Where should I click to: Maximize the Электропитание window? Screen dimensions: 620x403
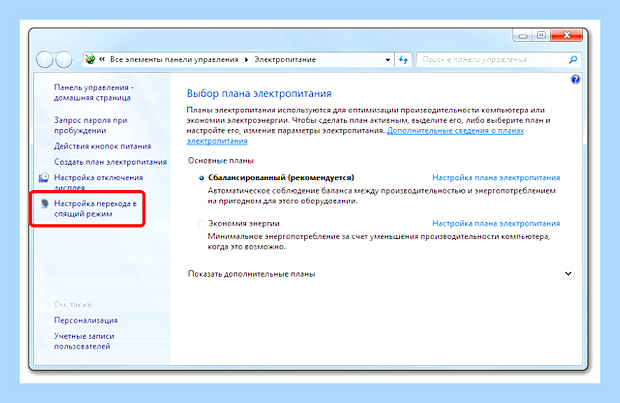pyautogui.click(x=541, y=36)
